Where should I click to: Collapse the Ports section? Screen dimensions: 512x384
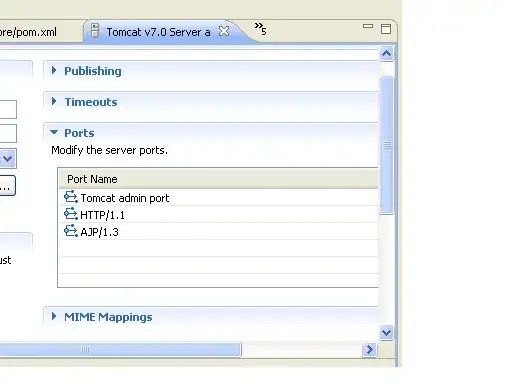(54, 132)
